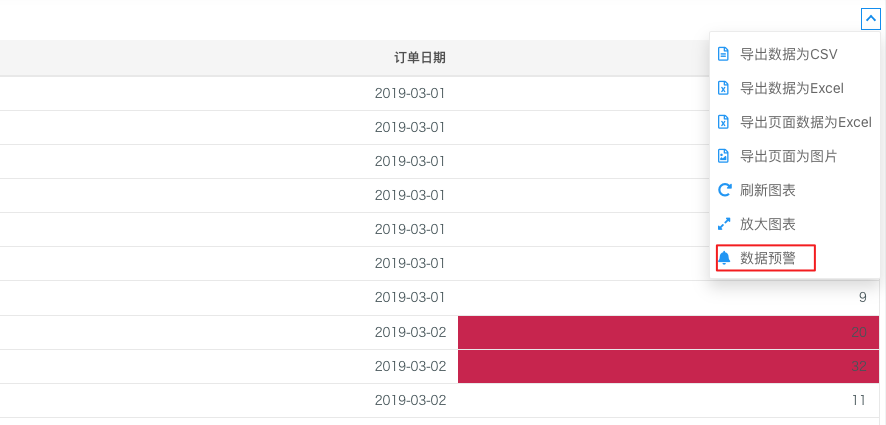Choose 导出数据为Excel from the menu
Screen dimensions: 886x425
point(792,88)
